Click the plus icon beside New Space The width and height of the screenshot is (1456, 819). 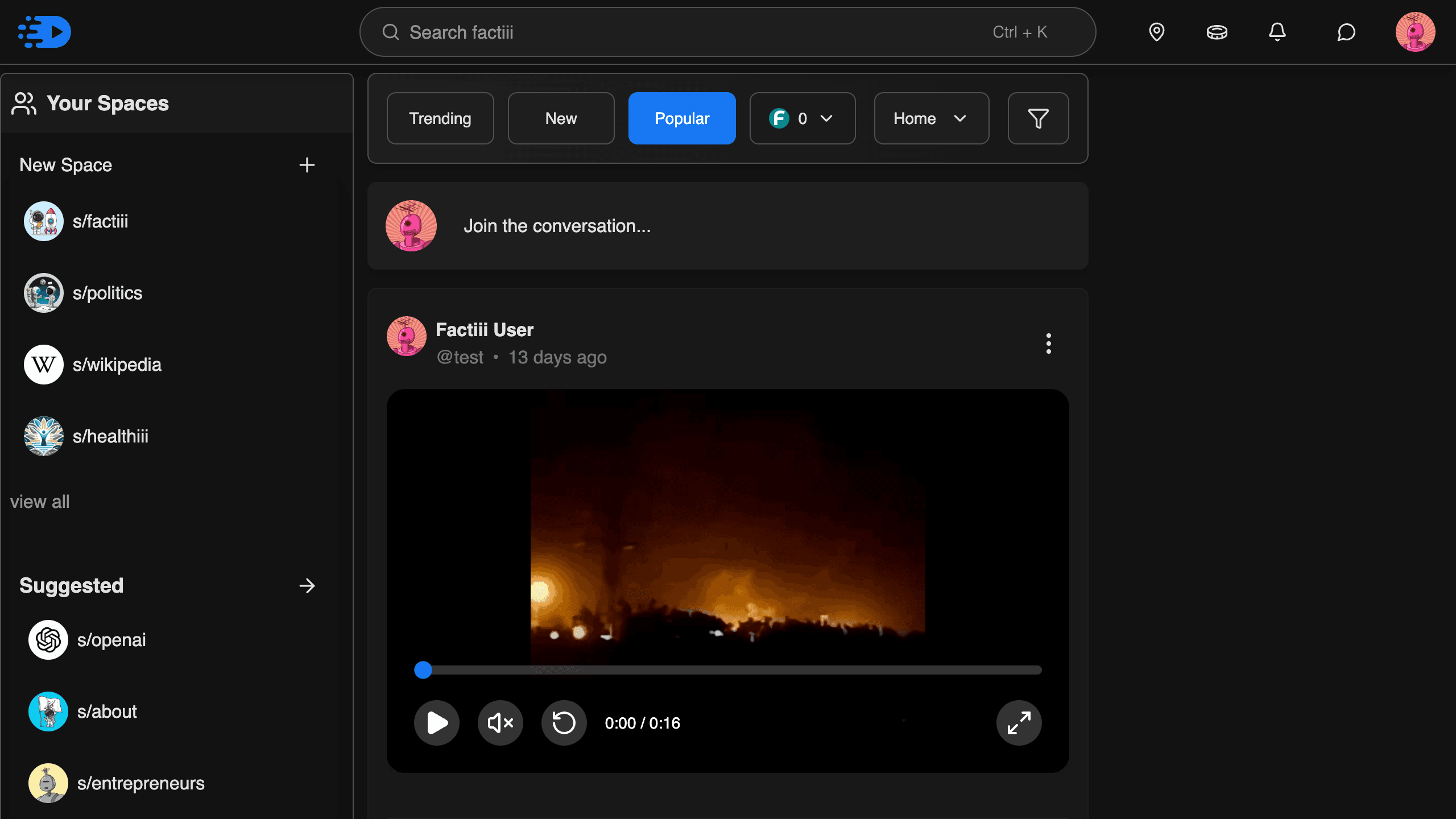click(307, 165)
